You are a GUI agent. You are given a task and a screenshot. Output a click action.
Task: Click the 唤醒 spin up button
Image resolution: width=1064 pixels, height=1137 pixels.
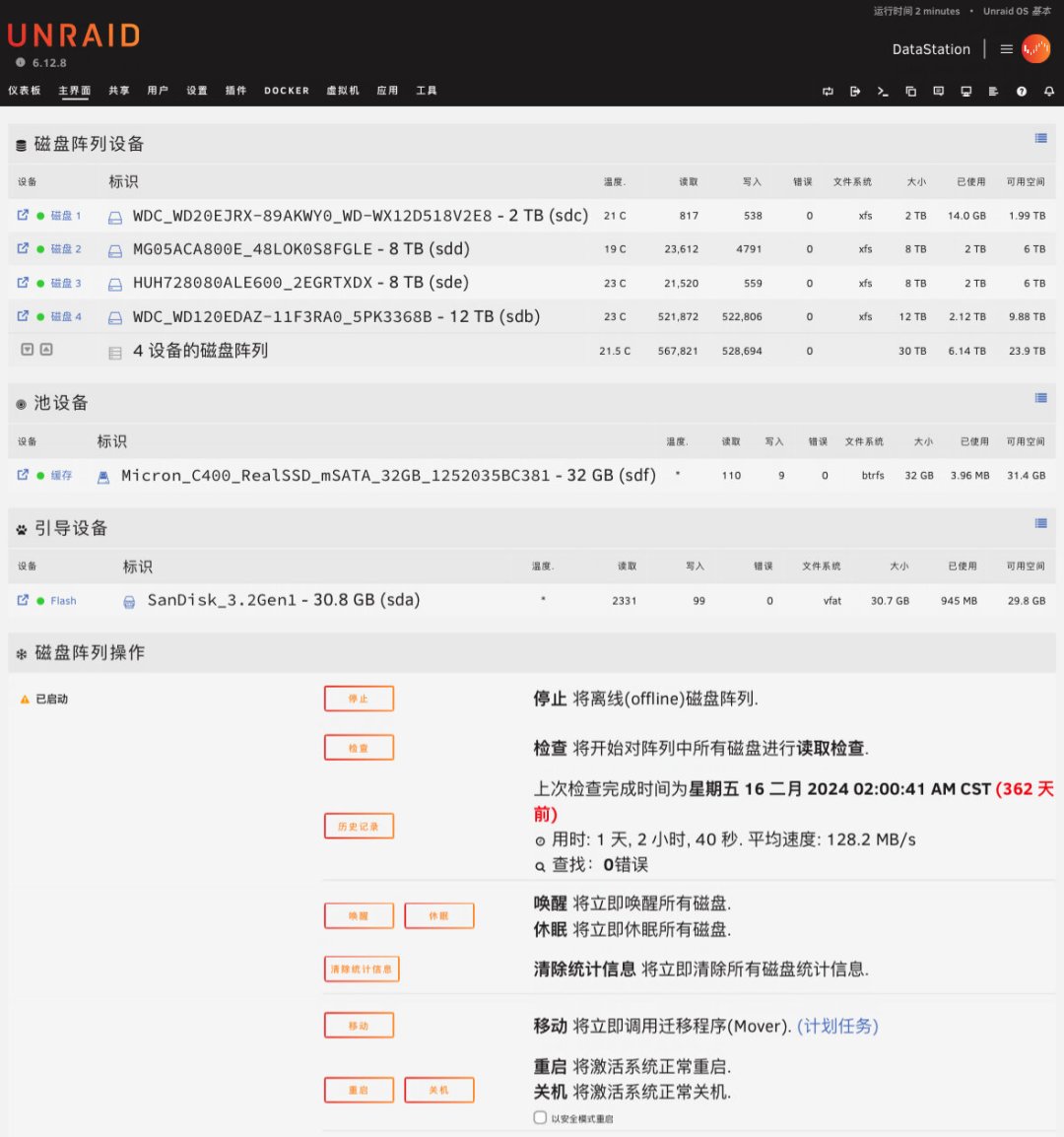tap(359, 916)
